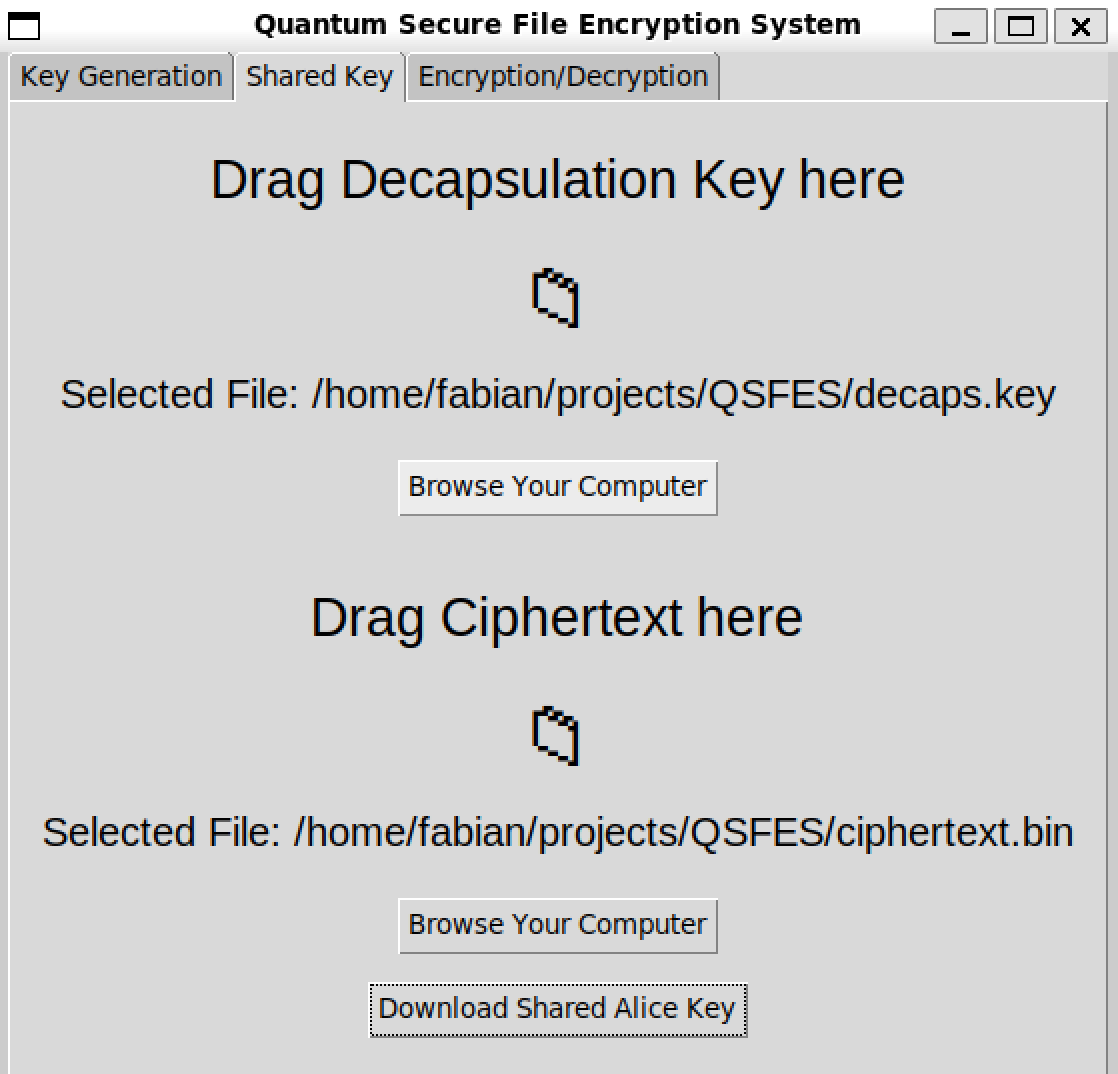Minimize the Quantum Secure File Encryption window
Viewport: 1118px width, 1074px height.
click(x=960, y=26)
